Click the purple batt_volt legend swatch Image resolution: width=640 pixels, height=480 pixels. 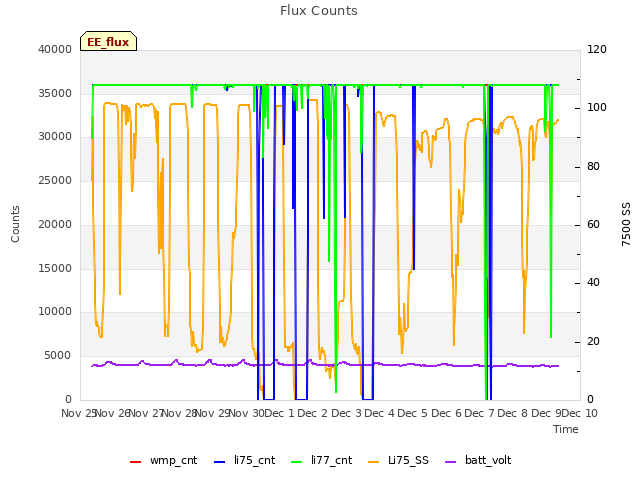[450, 462]
